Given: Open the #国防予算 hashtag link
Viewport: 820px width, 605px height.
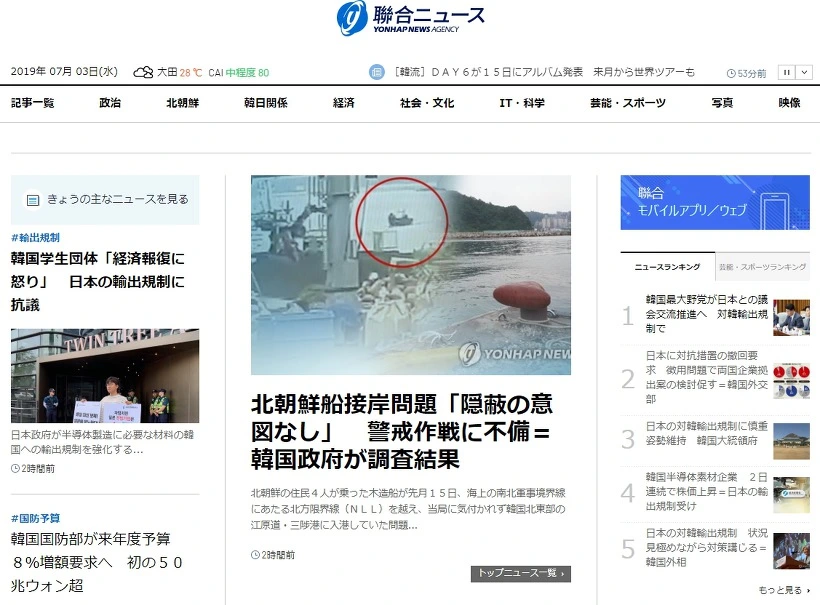Looking at the screenshot, I should [x=36, y=518].
